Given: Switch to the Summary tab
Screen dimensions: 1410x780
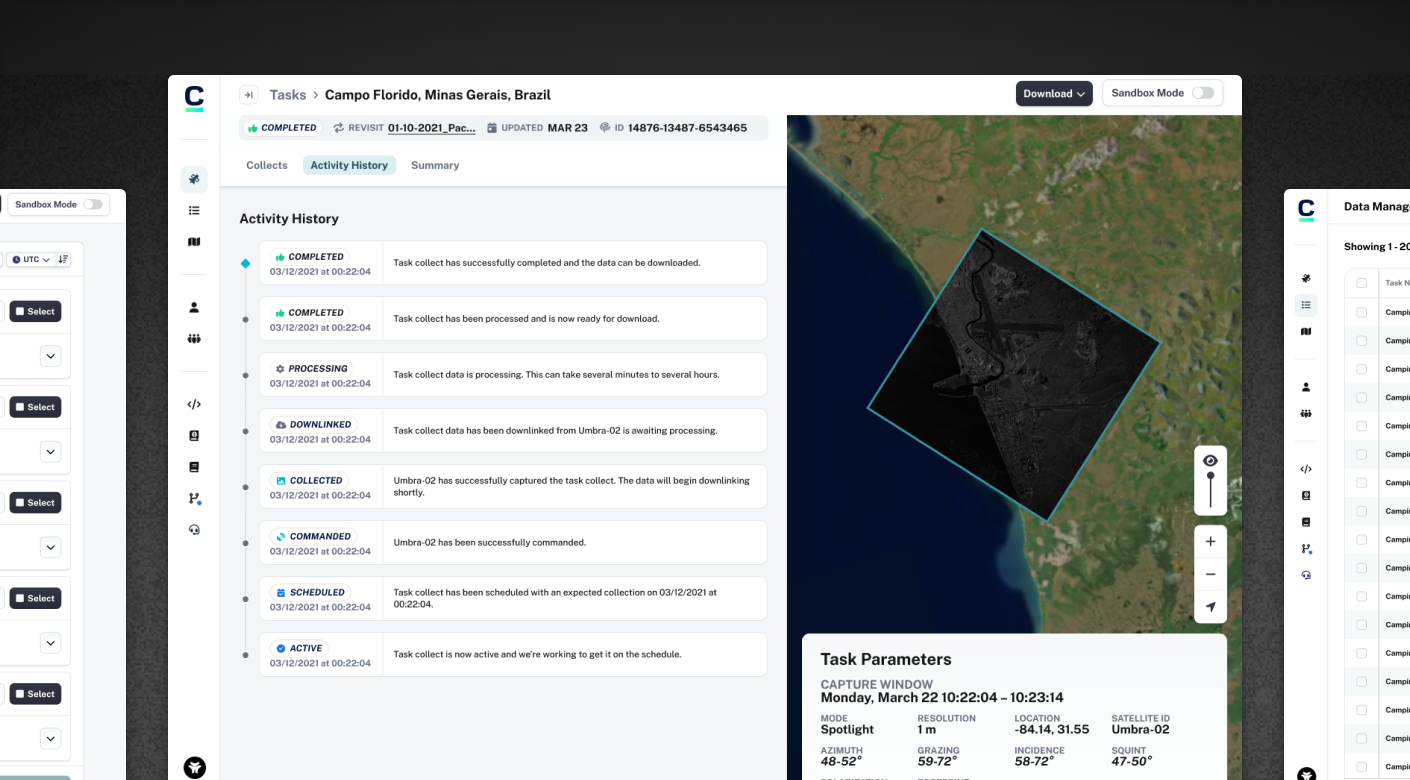Looking at the screenshot, I should (x=435, y=166).
